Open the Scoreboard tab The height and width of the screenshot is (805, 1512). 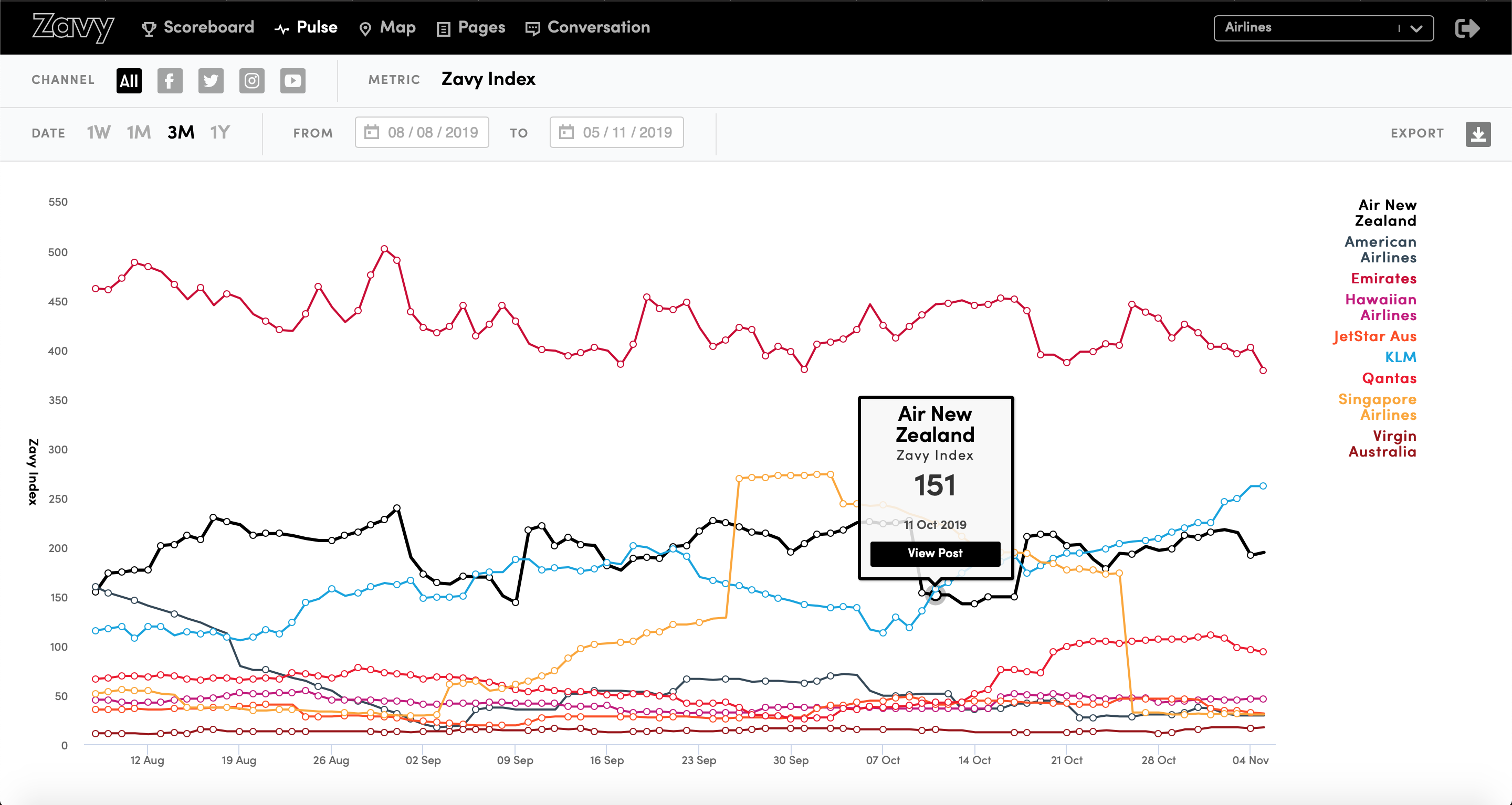(198, 28)
